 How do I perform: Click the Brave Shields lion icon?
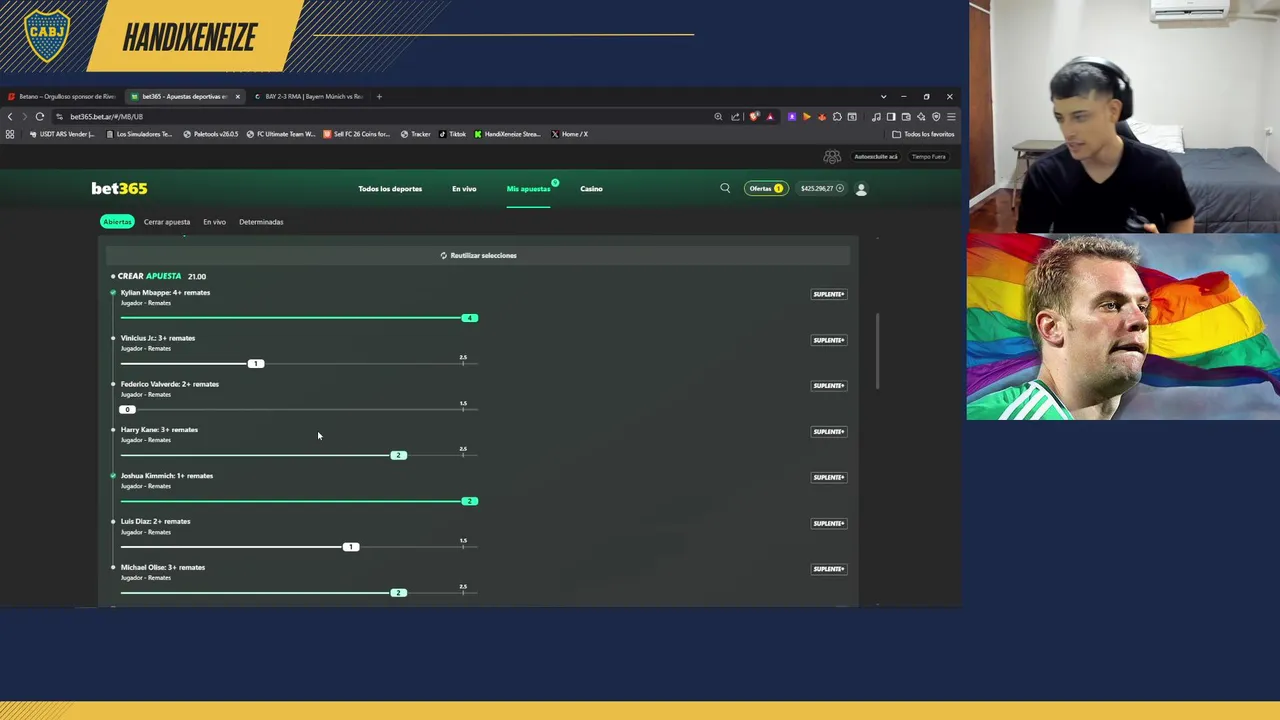point(754,117)
